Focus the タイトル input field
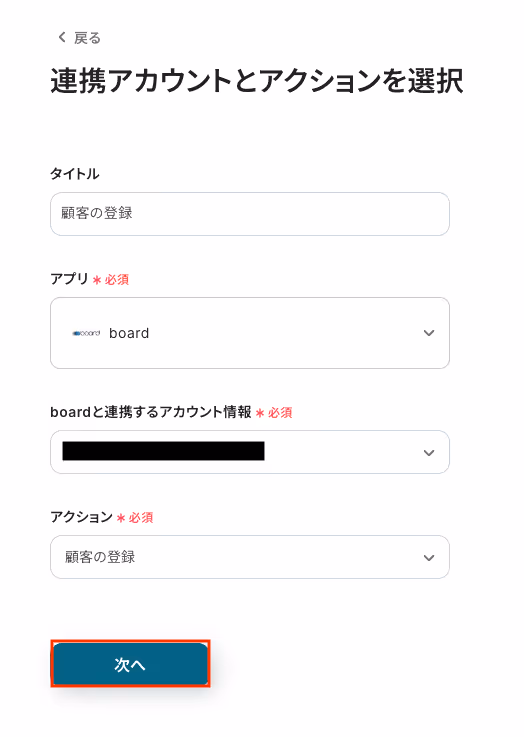This screenshot has width=524, height=737. pyautogui.click(x=250, y=214)
